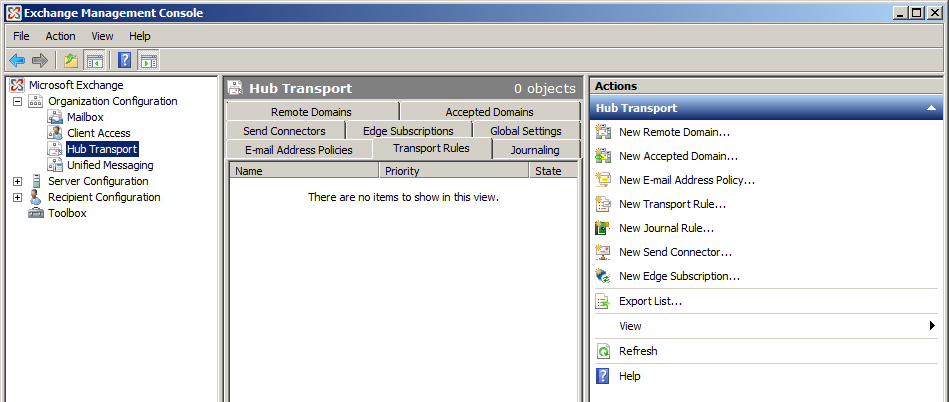949x402 pixels.
Task: Click the New Journal Rule action icon
Action: click(x=603, y=228)
